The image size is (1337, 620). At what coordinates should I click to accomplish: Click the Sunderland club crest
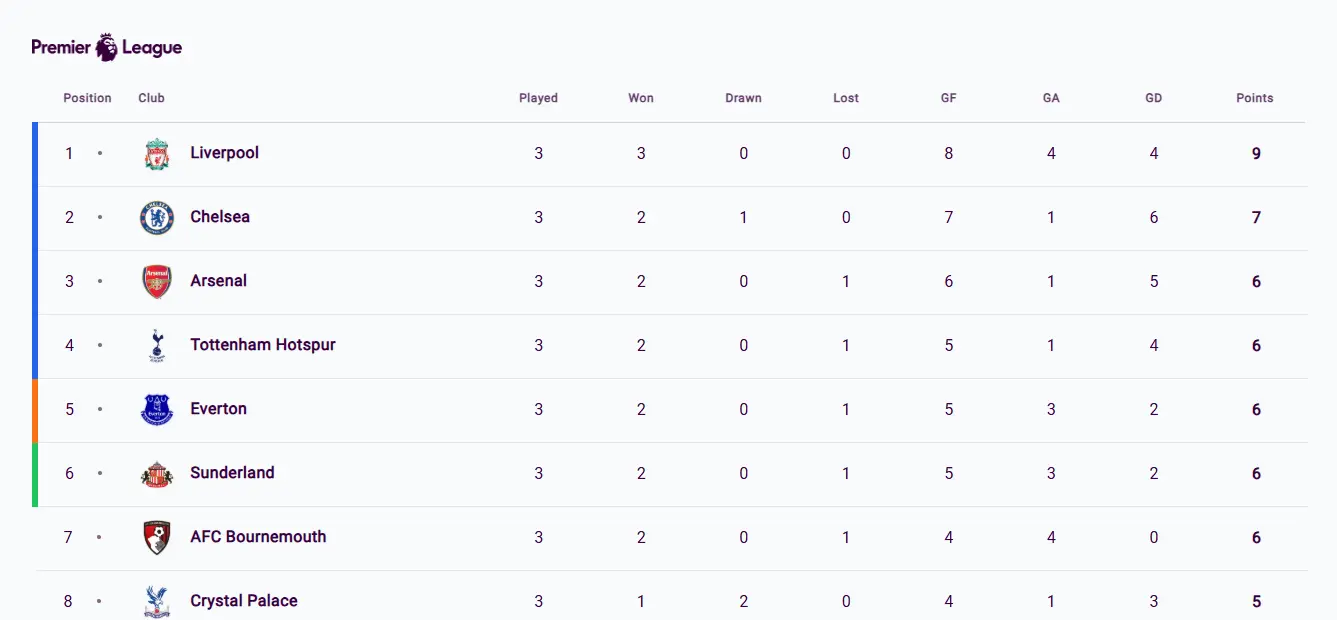(155, 473)
